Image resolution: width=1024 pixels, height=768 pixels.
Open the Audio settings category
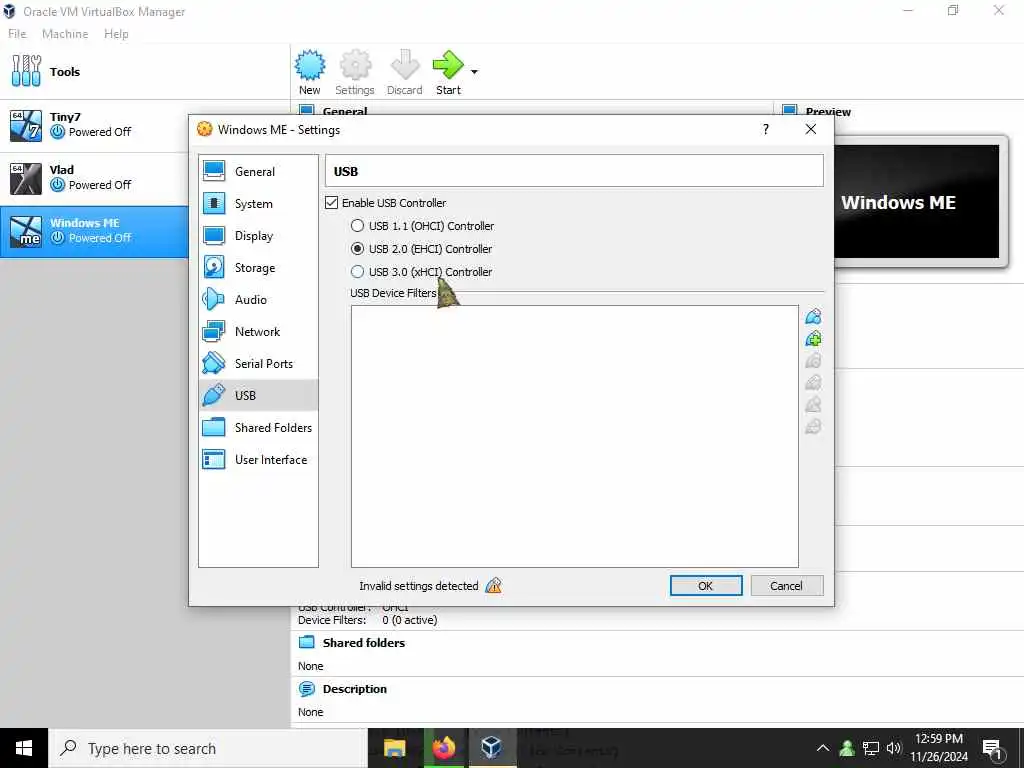click(x=258, y=299)
